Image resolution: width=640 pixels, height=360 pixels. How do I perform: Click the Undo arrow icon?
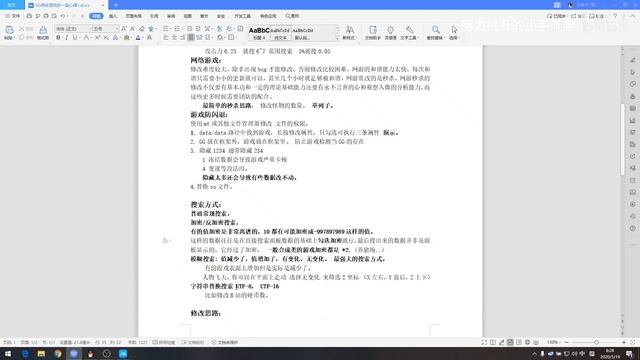pos(63,16)
